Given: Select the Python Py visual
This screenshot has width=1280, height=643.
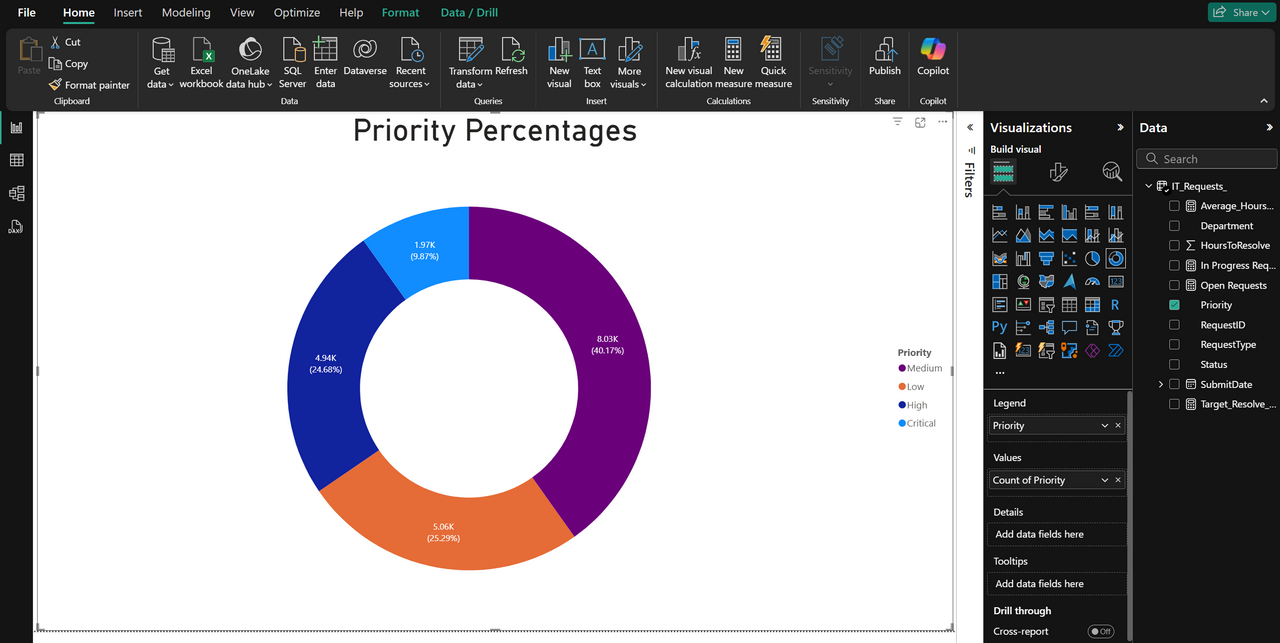Looking at the screenshot, I should tap(999, 327).
